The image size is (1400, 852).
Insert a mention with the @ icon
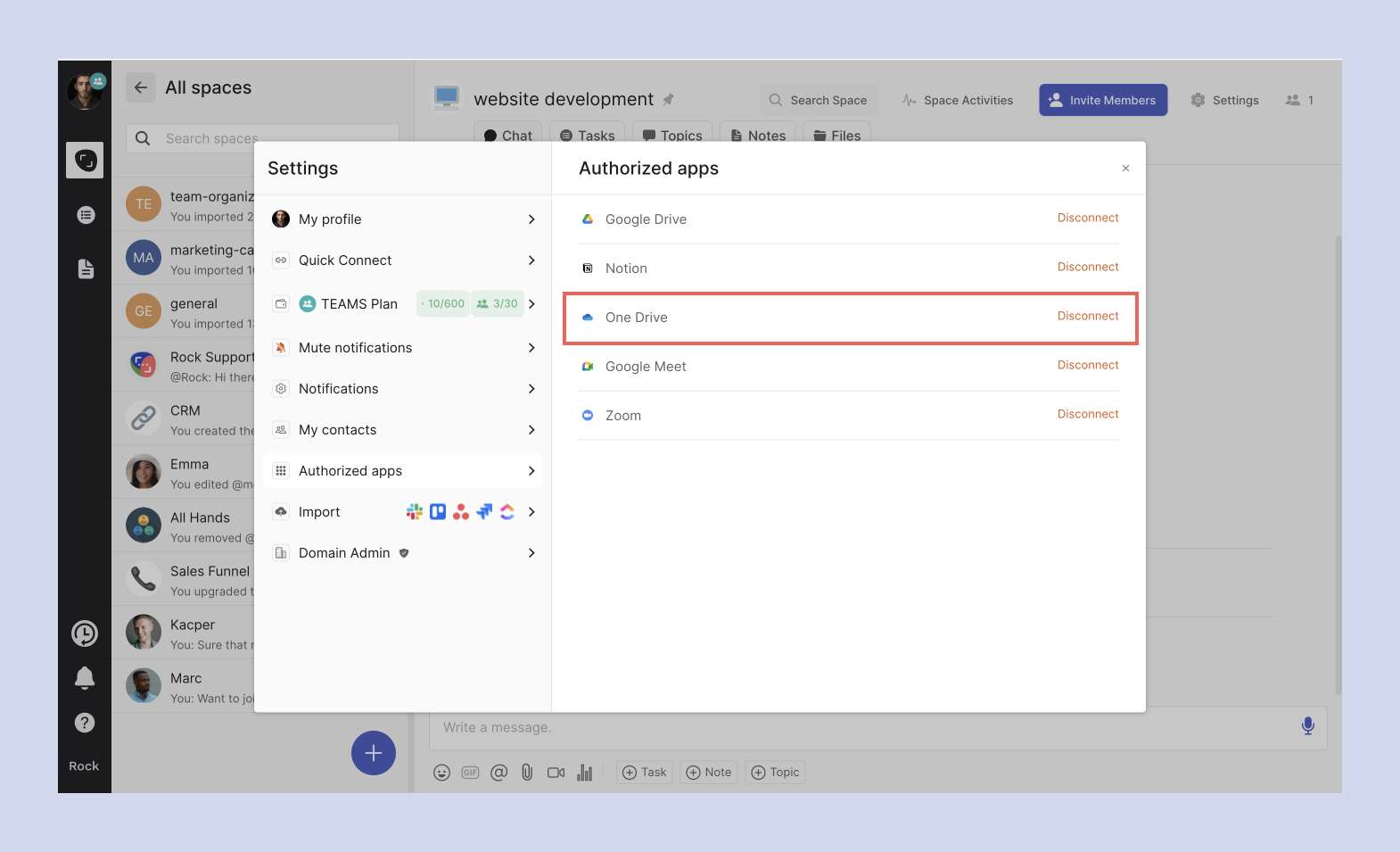click(x=498, y=773)
